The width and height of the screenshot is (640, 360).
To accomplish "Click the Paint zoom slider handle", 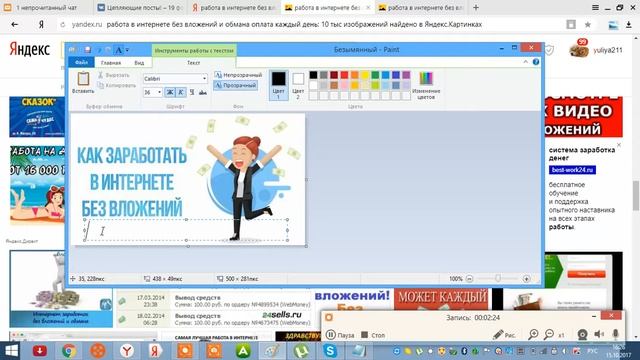I will [x=498, y=279].
